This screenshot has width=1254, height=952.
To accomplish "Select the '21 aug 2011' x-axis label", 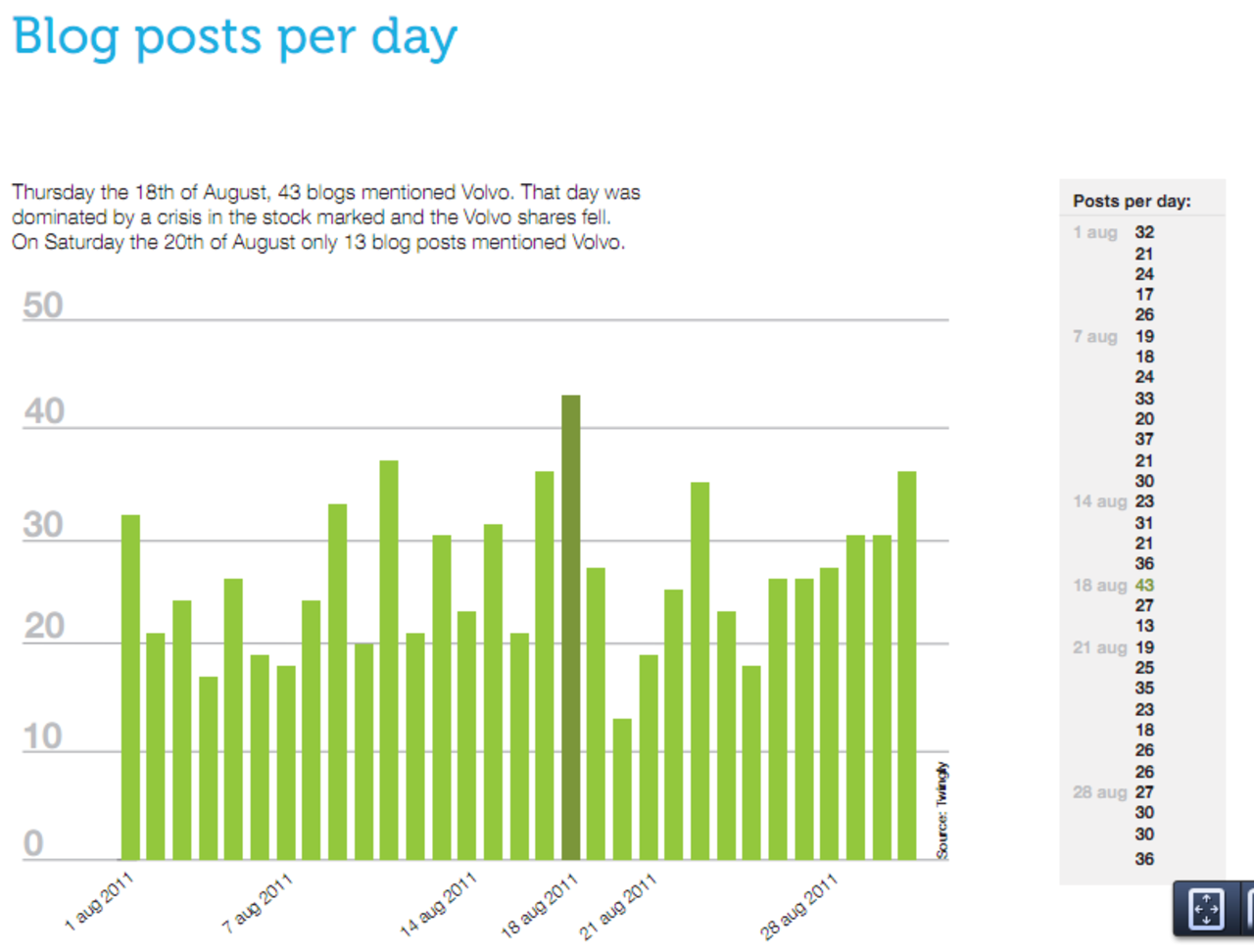I will coord(617,907).
